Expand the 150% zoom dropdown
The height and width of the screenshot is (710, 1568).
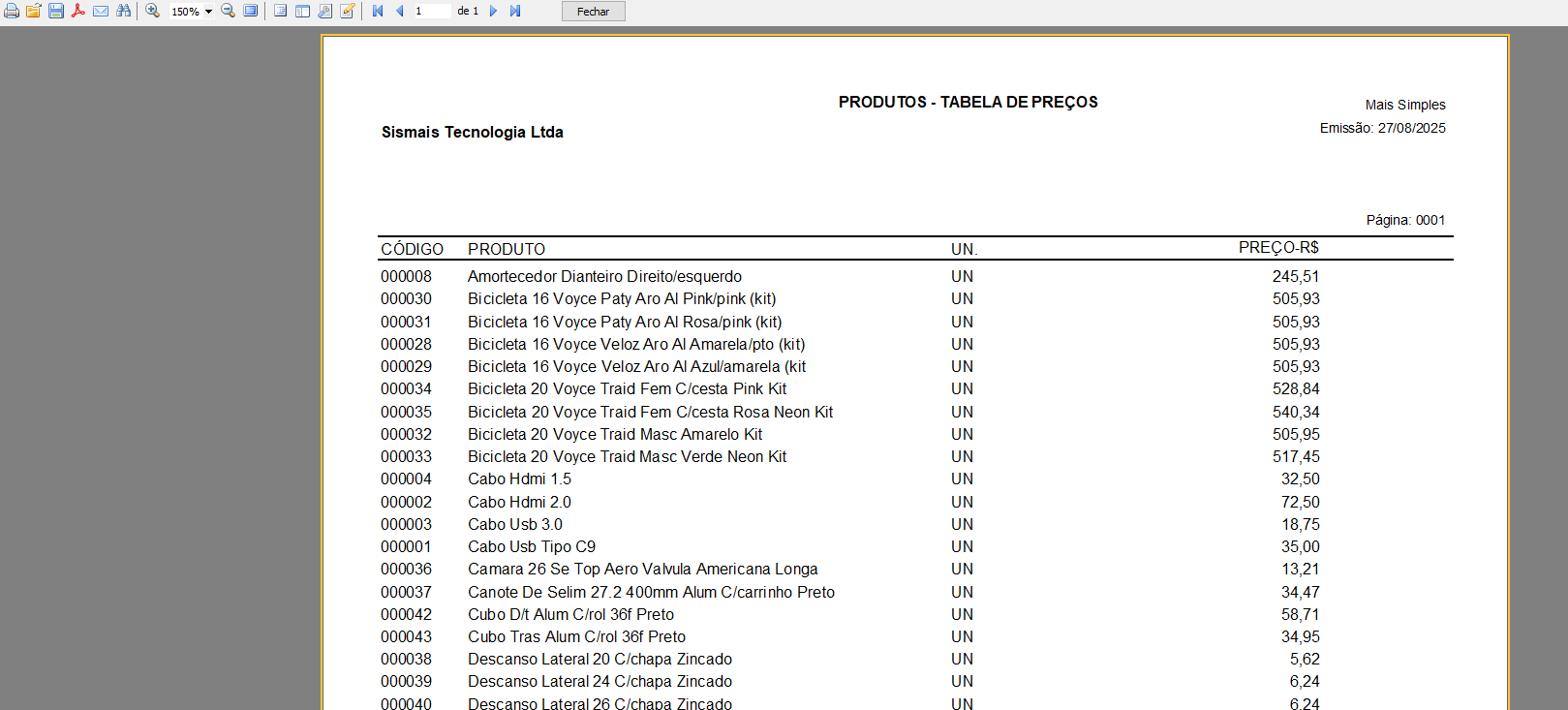click(x=208, y=12)
